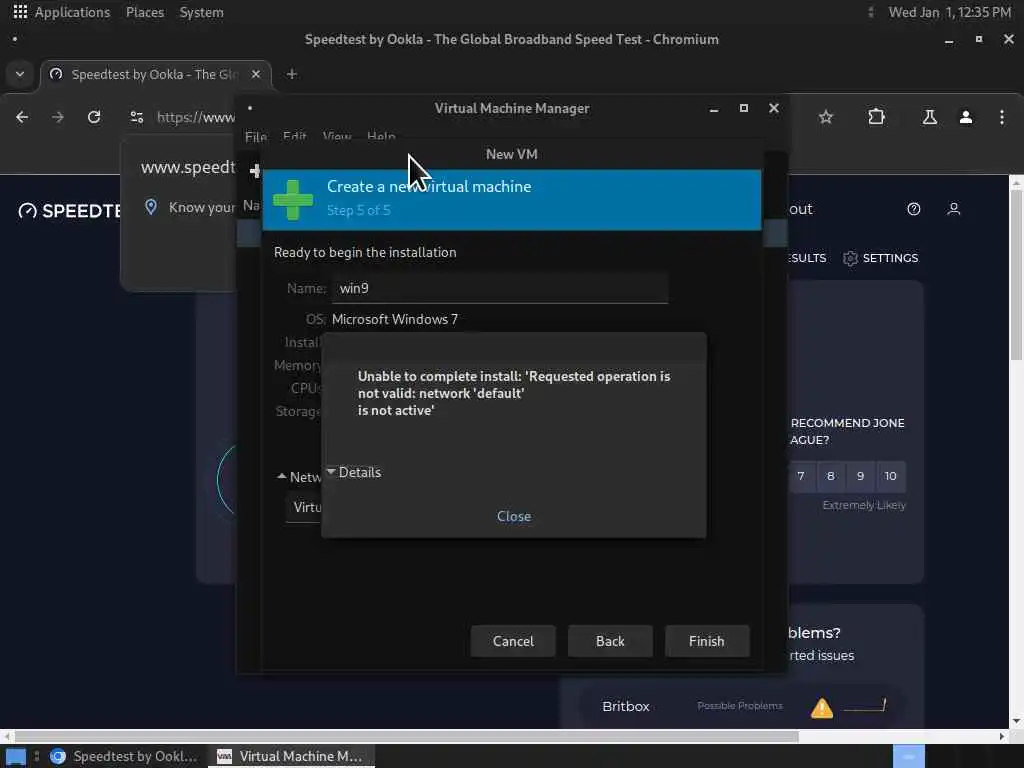
Task: Open the Chromium profile icon
Action: coord(966,117)
